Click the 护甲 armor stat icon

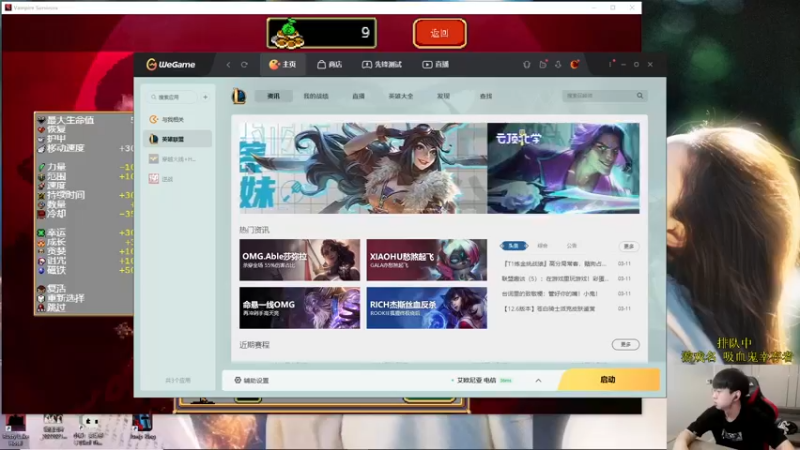click(41, 139)
